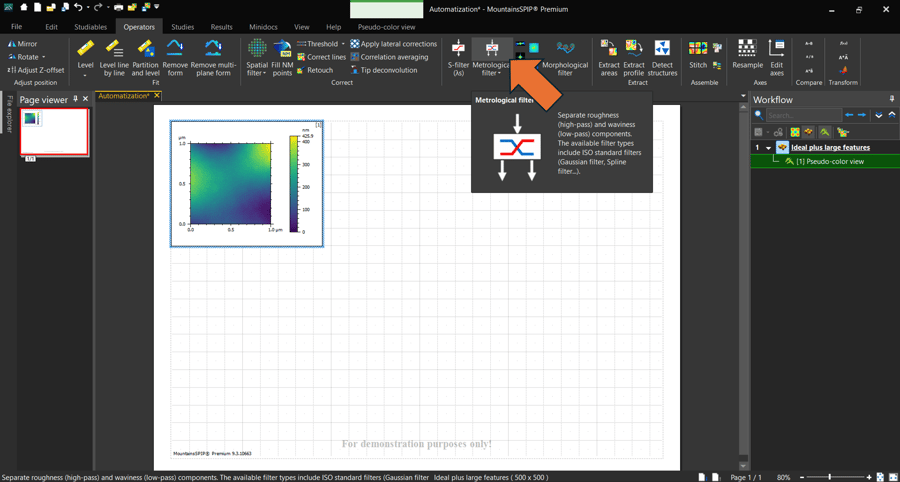
Task: Apply Remove multi-plane form
Action: click(213, 58)
